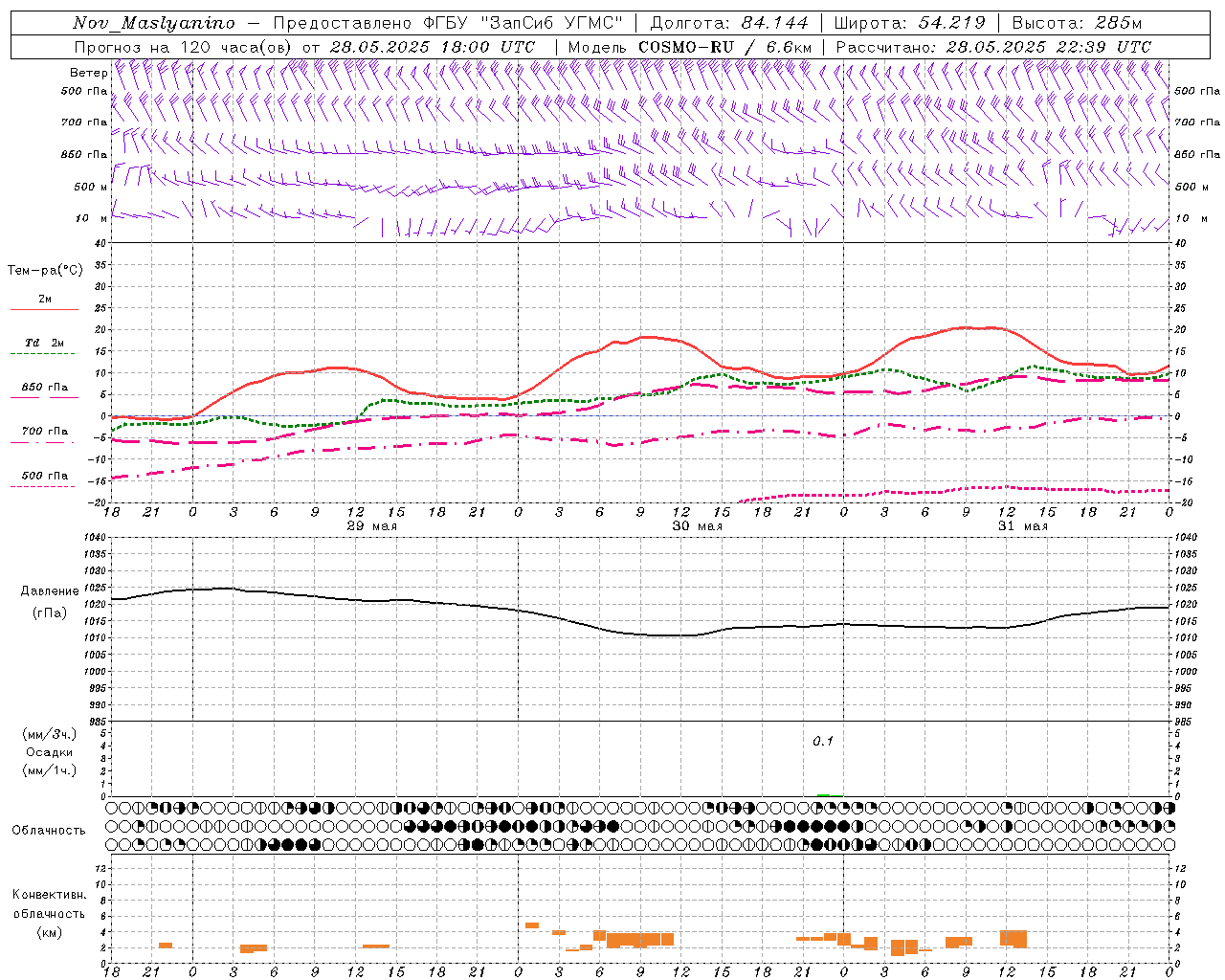Click the longitude value 84.144
1225x980 pixels.
click(774, 23)
